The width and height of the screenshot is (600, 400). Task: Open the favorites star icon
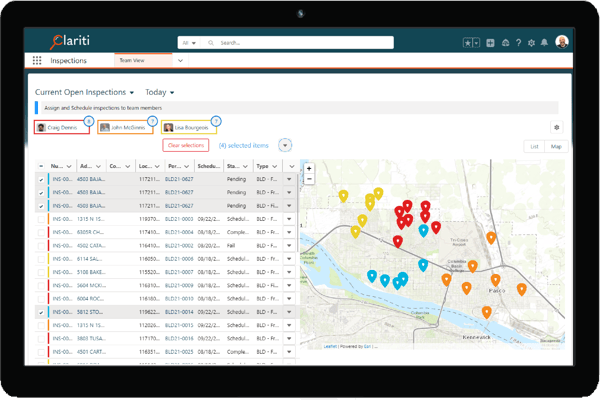(x=465, y=43)
